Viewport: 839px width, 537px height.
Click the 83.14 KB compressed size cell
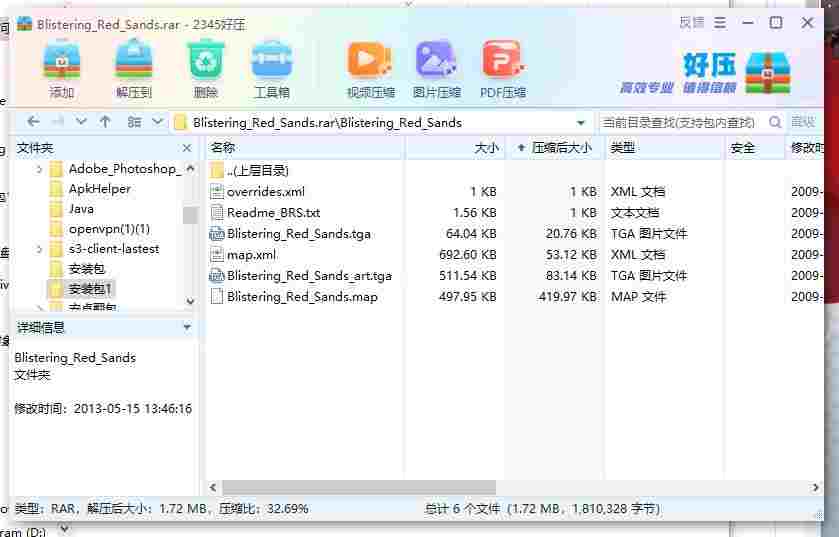[x=571, y=275]
